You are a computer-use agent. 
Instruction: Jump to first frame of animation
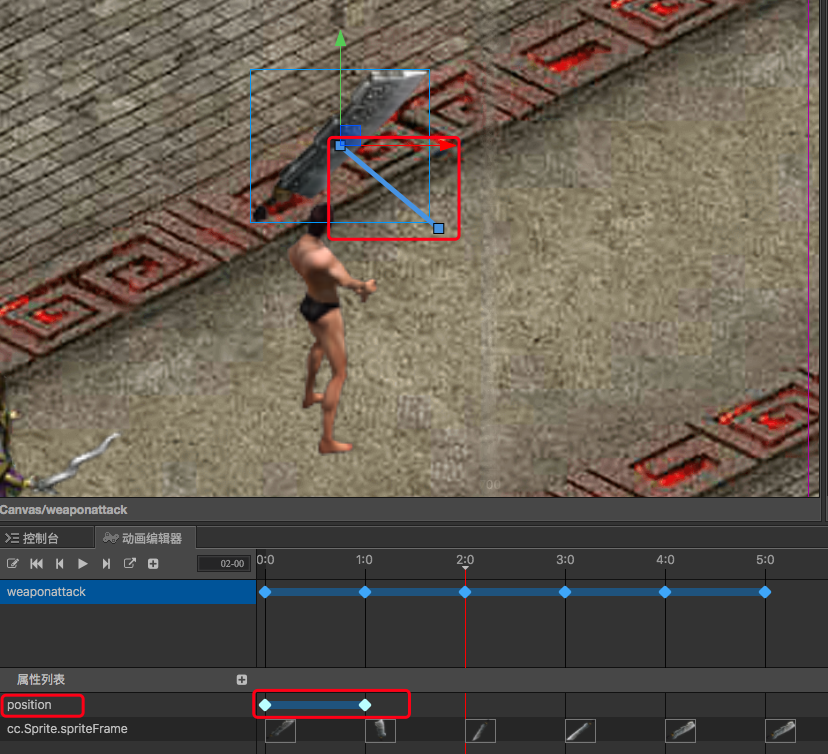pyautogui.click(x=36, y=564)
